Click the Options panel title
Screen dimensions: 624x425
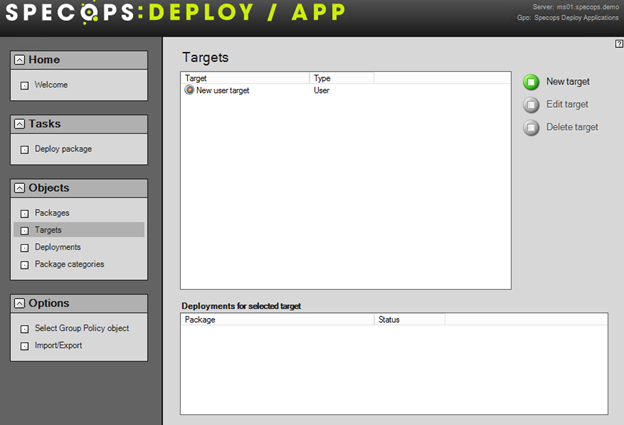point(49,303)
